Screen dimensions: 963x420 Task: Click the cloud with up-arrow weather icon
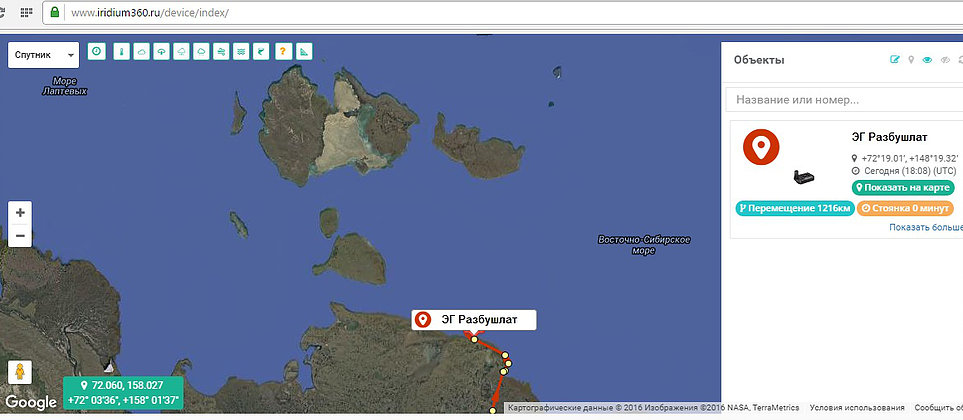(162, 52)
